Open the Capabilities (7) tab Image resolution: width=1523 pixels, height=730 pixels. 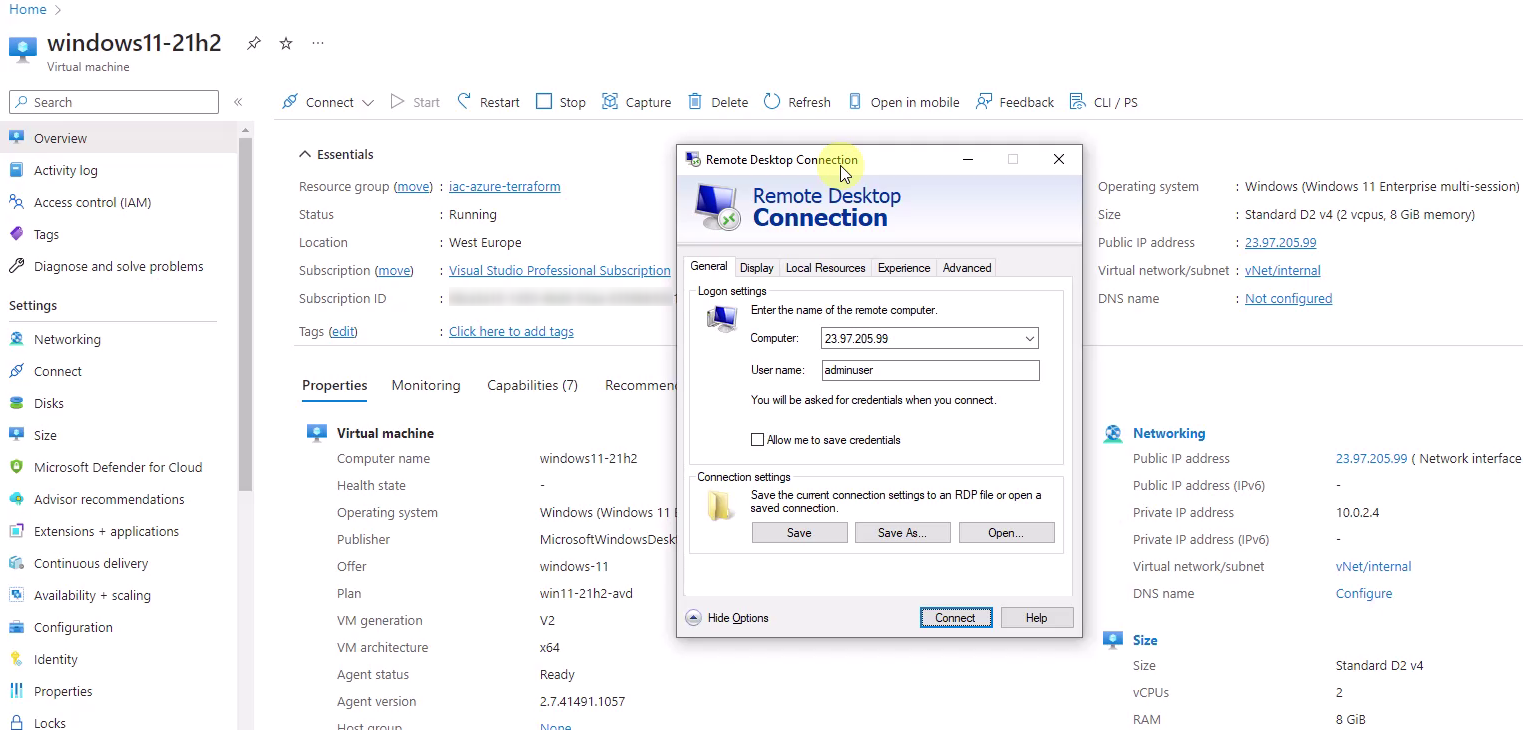(532, 385)
